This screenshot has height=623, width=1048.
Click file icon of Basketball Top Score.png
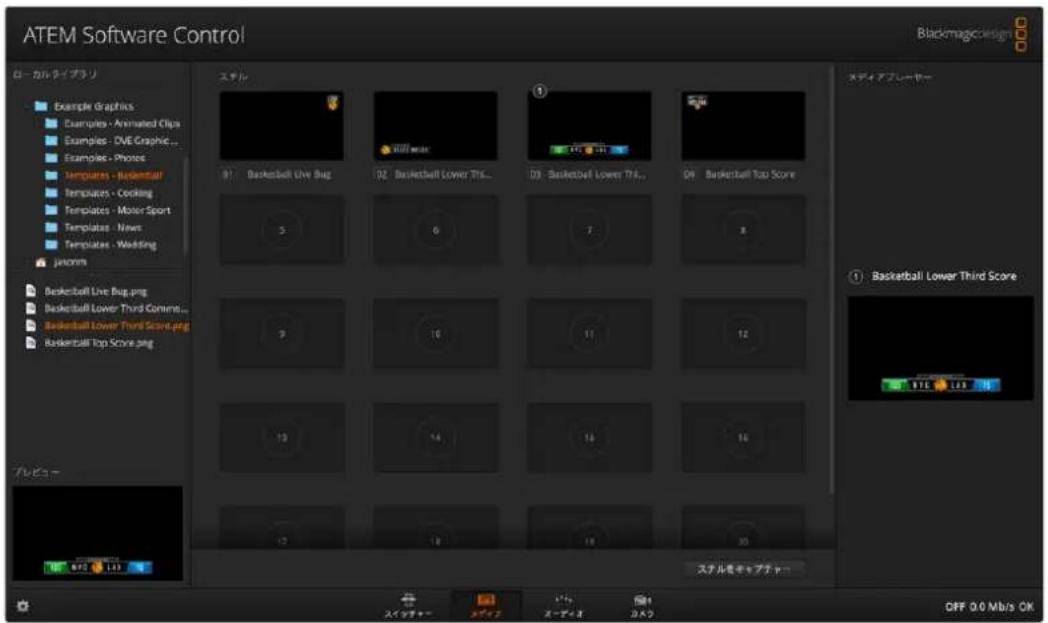tap(31, 343)
